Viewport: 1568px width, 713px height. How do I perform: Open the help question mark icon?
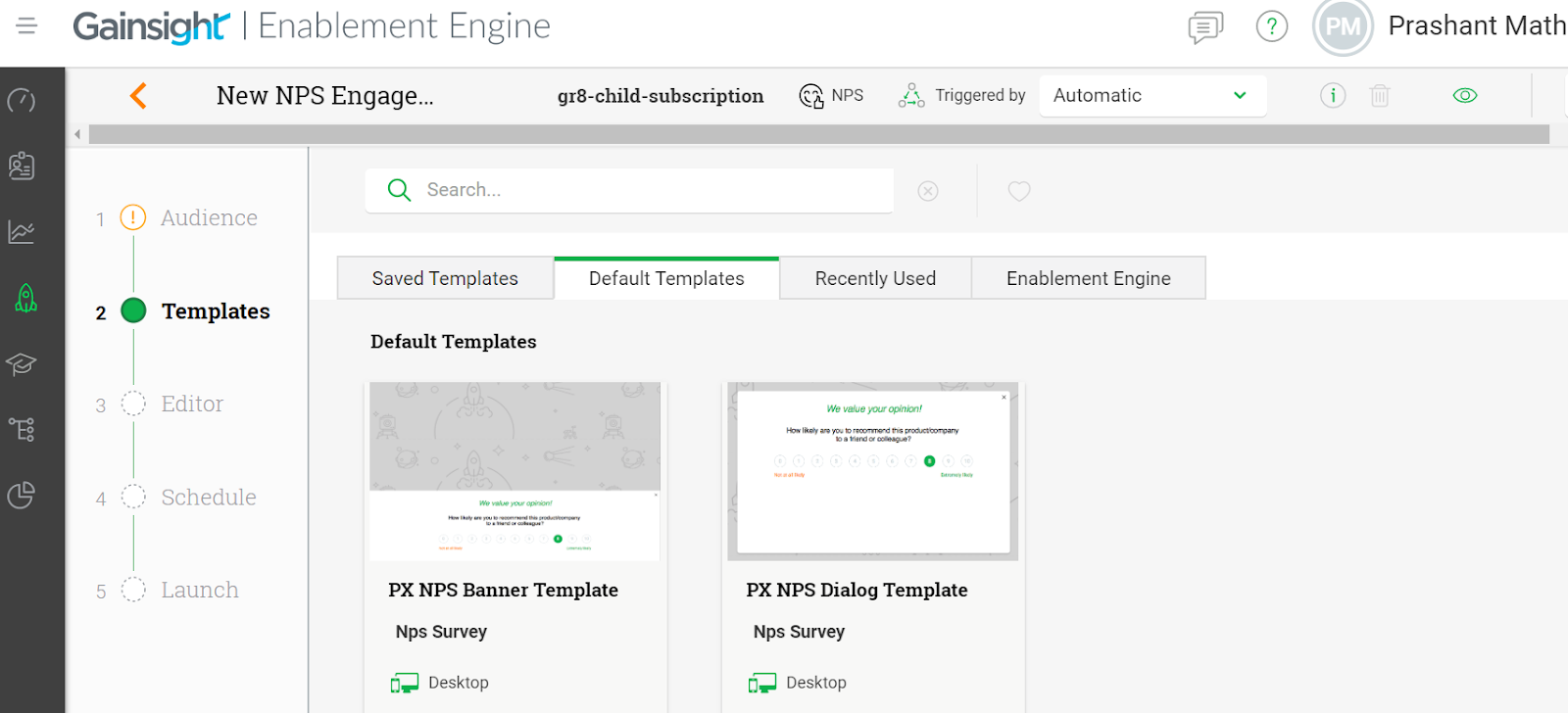[x=1272, y=26]
